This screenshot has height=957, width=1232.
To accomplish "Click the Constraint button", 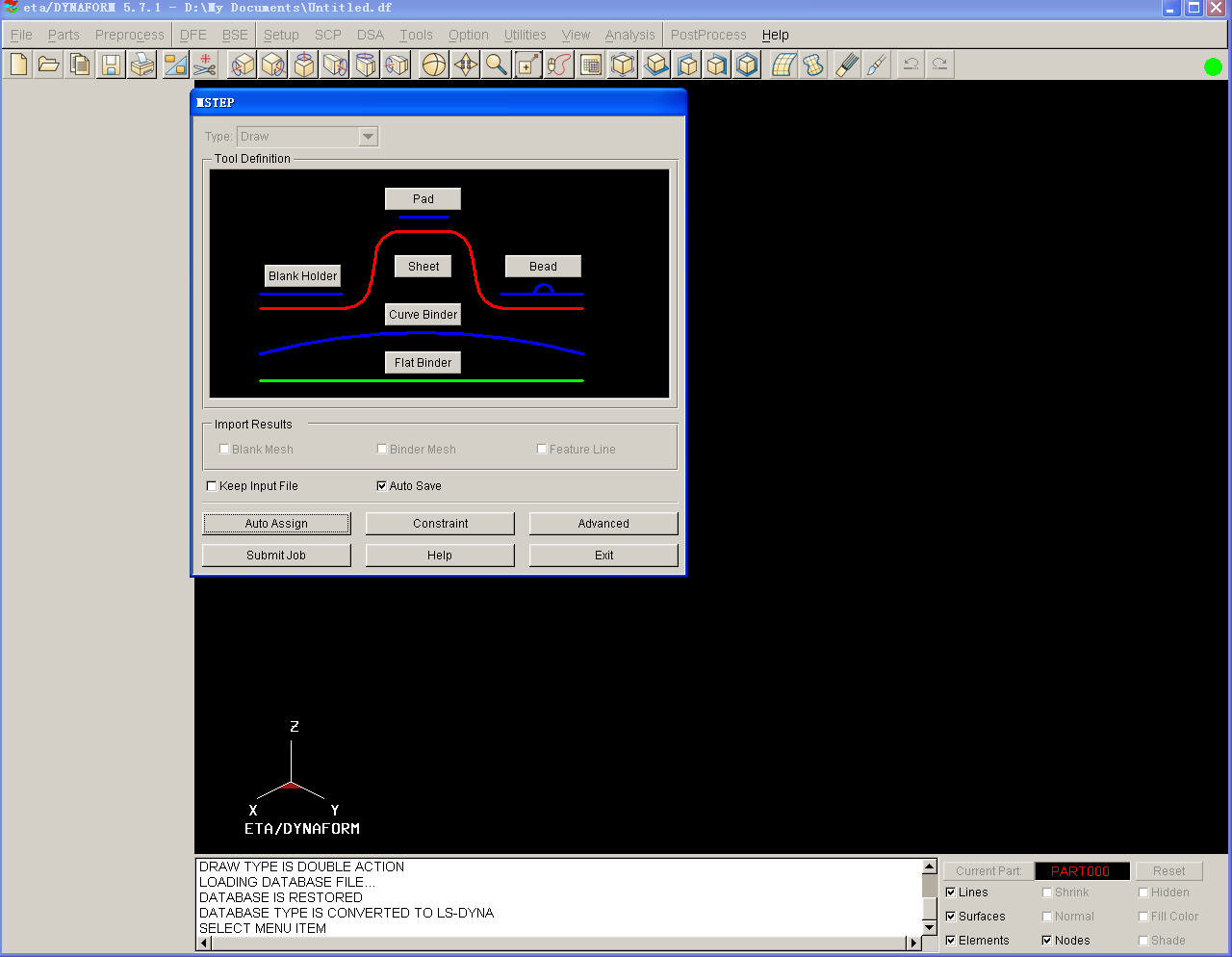I will (x=440, y=524).
